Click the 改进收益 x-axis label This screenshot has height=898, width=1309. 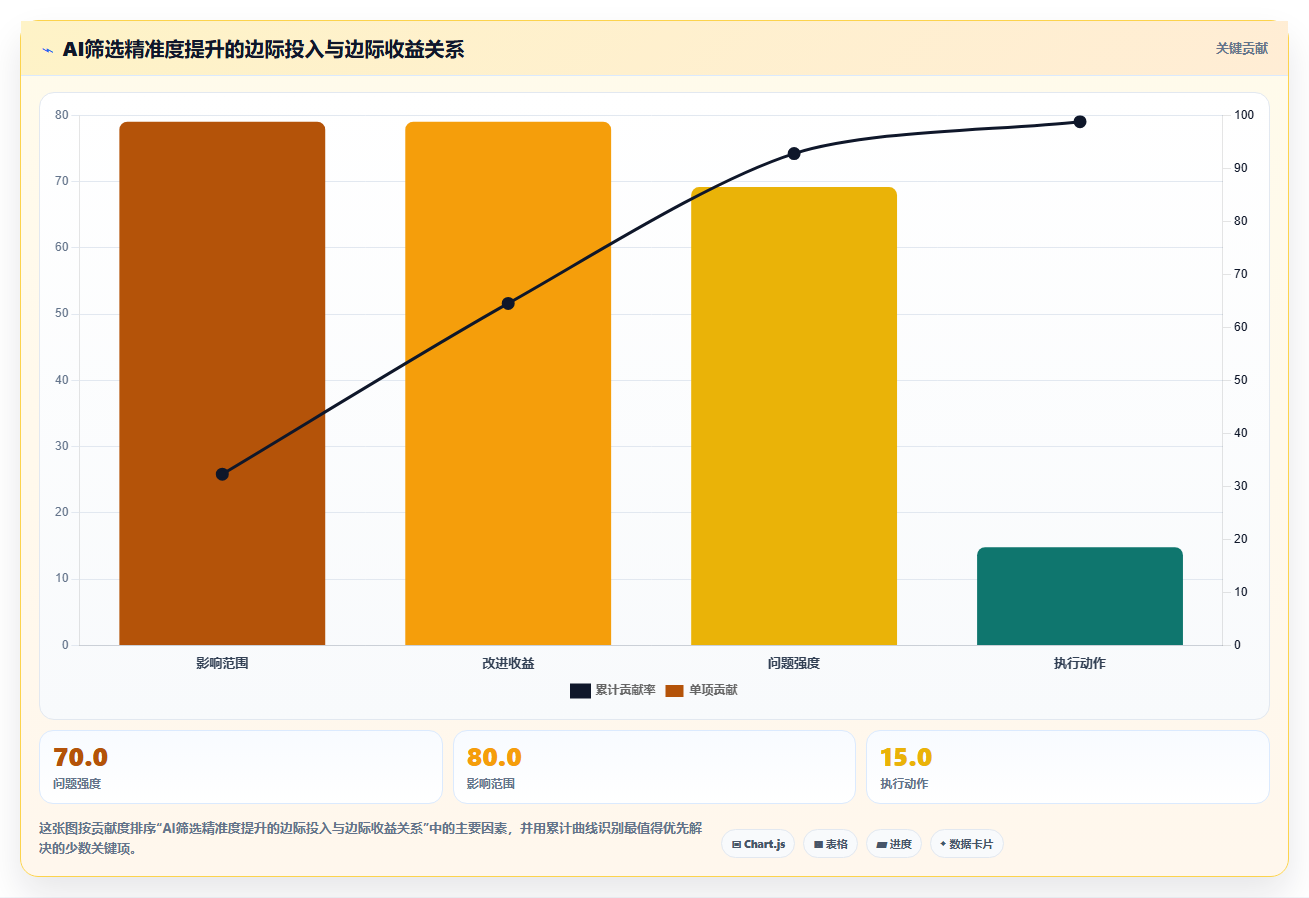click(508, 663)
